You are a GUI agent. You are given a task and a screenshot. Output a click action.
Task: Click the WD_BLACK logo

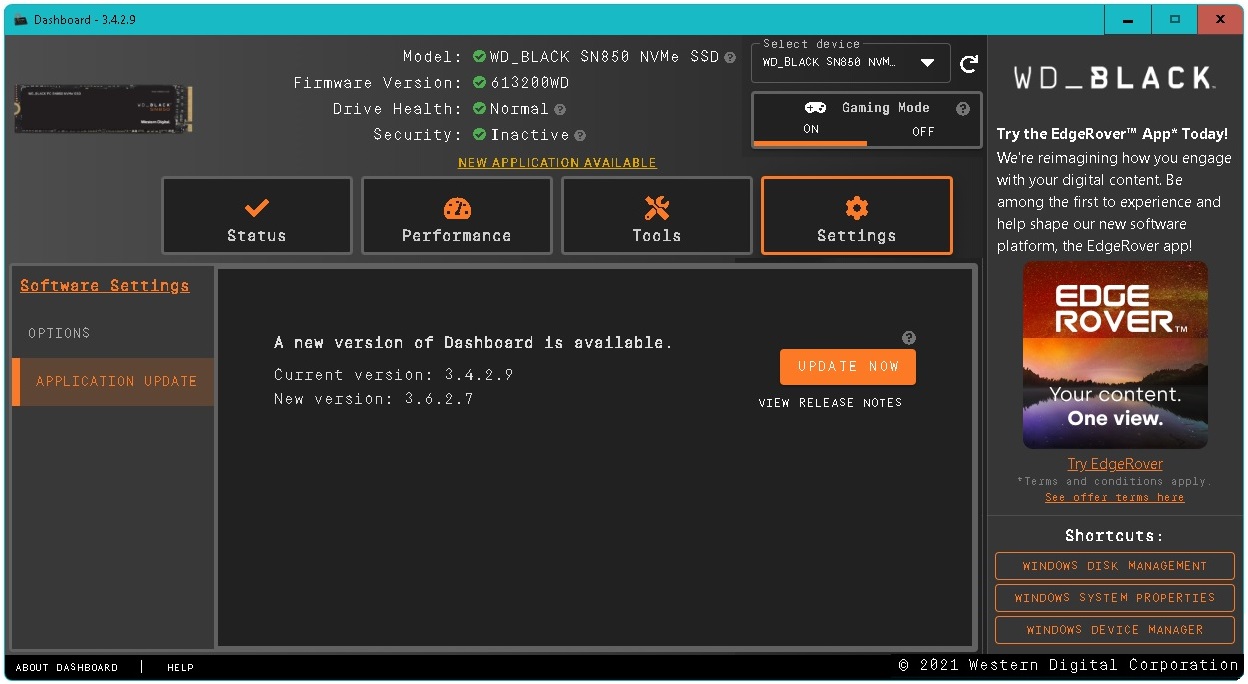coord(1115,78)
